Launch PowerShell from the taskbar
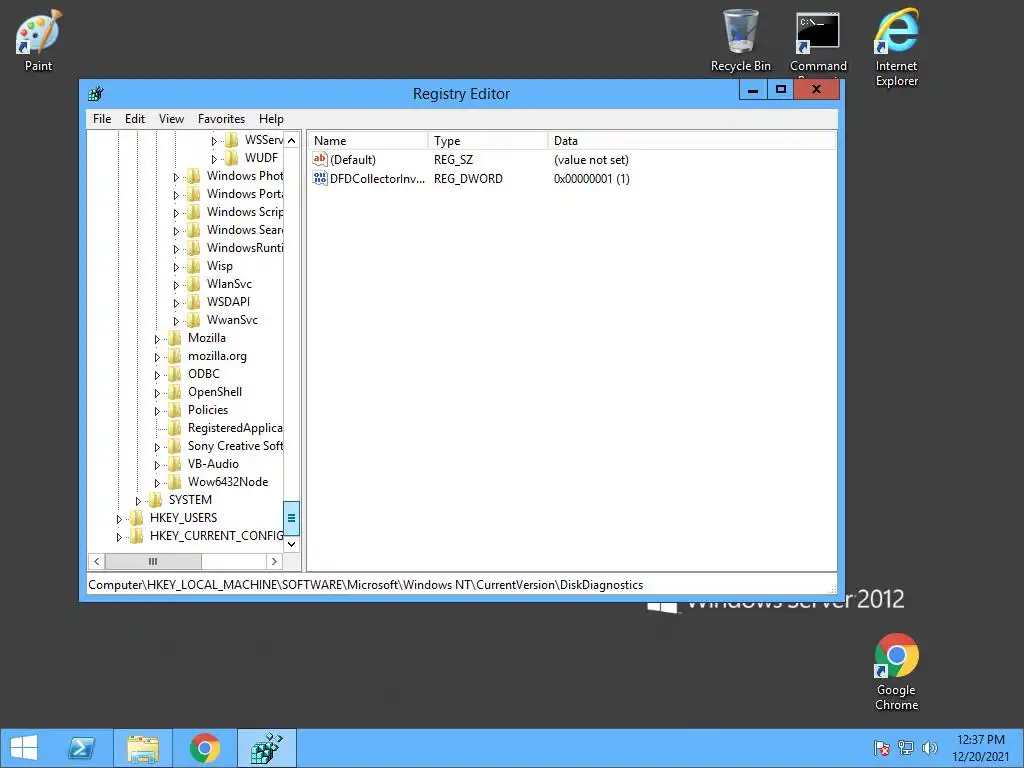The image size is (1024, 768). pyautogui.click(x=82, y=748)
